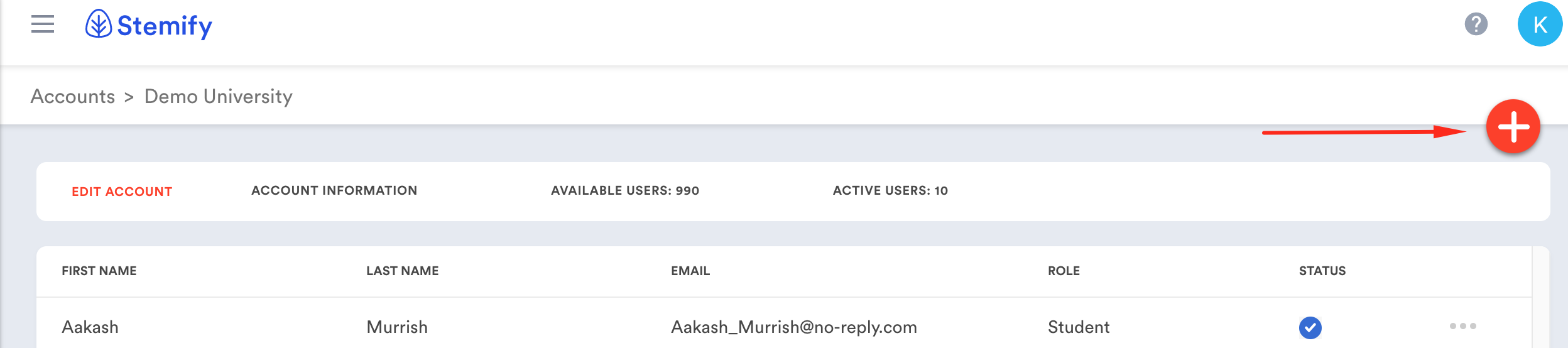Viewport: 1568px width, 348px height.
Task: Click the red plus add button
Action: pyautogui.click(x=1513, y=127)
